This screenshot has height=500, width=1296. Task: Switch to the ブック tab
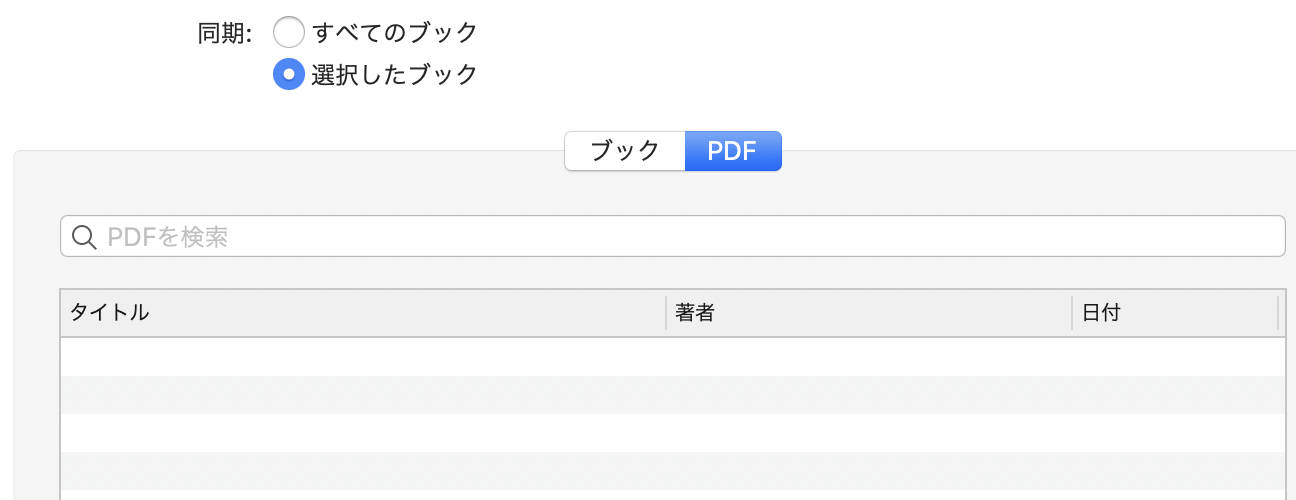click(625, 151)
